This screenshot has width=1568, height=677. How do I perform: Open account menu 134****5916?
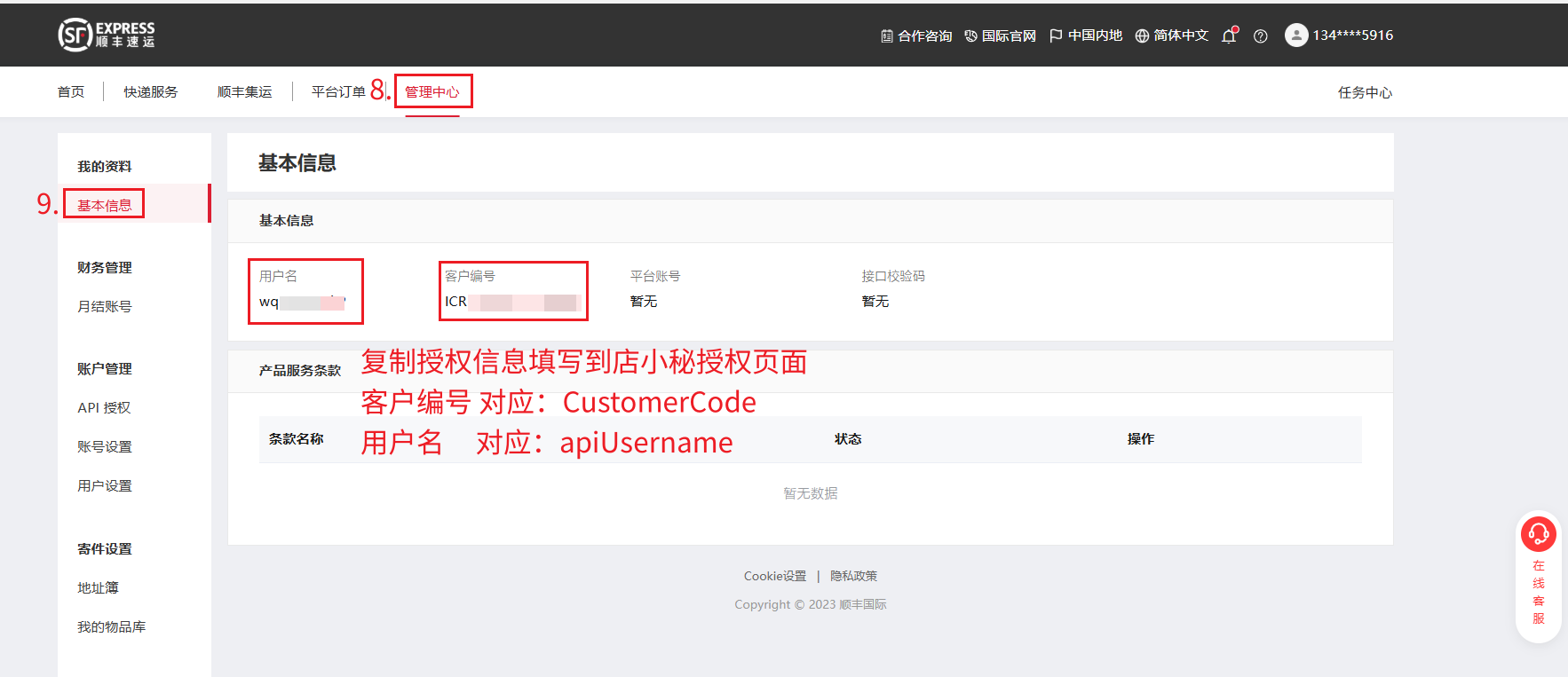coord(1353,35)
